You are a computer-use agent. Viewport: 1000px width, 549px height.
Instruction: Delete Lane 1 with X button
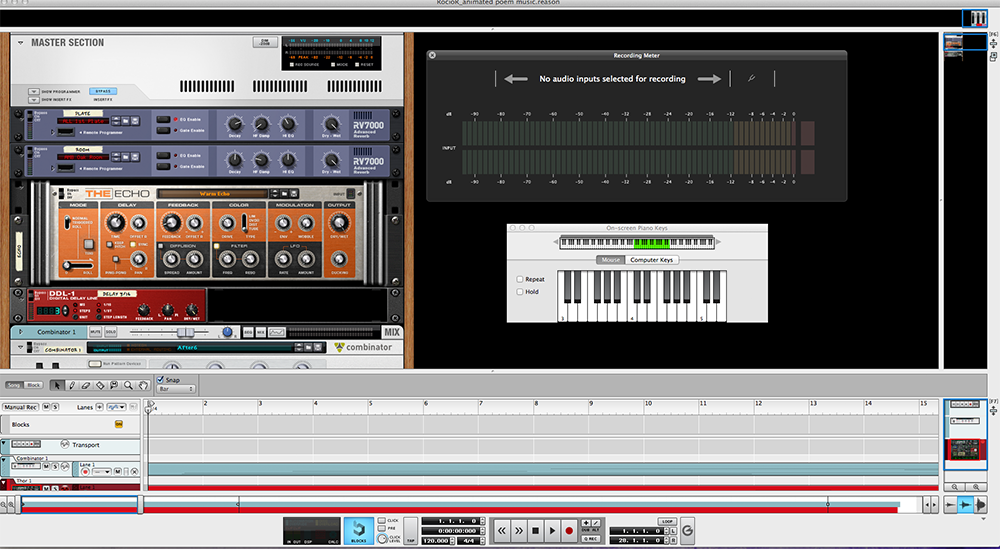tap(135, 472)
